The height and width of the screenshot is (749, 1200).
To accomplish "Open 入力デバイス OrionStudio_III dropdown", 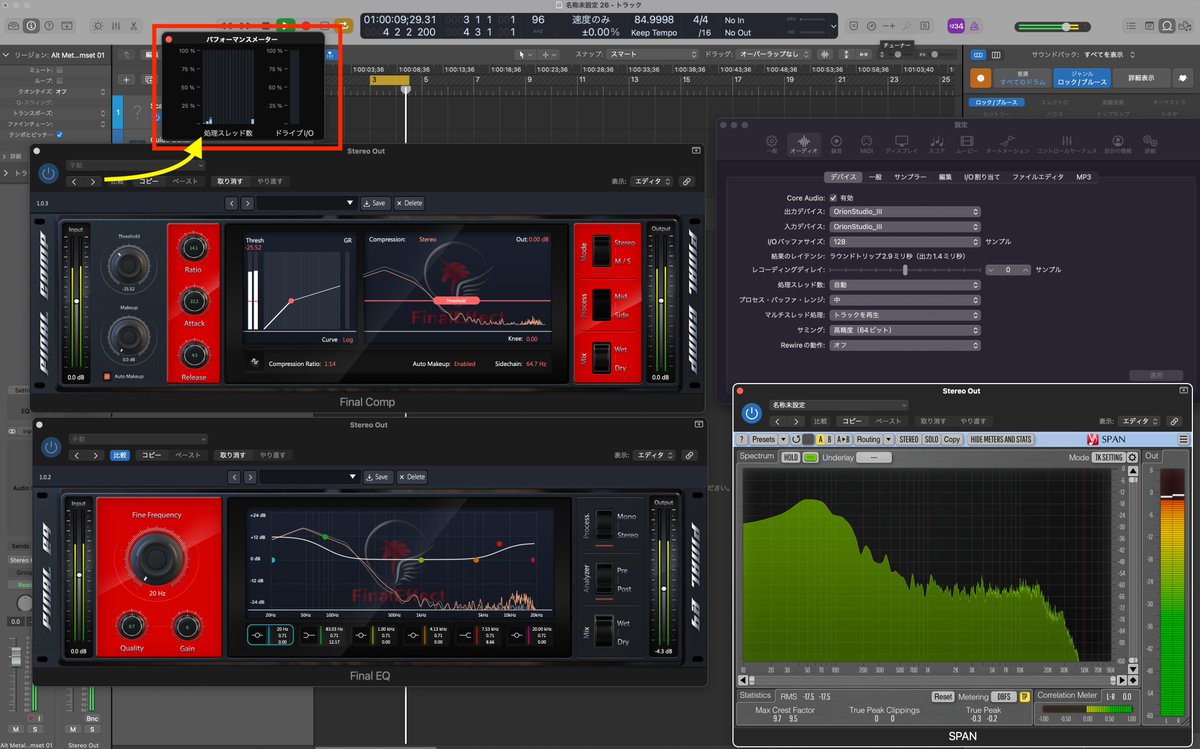I will [905, 226].
